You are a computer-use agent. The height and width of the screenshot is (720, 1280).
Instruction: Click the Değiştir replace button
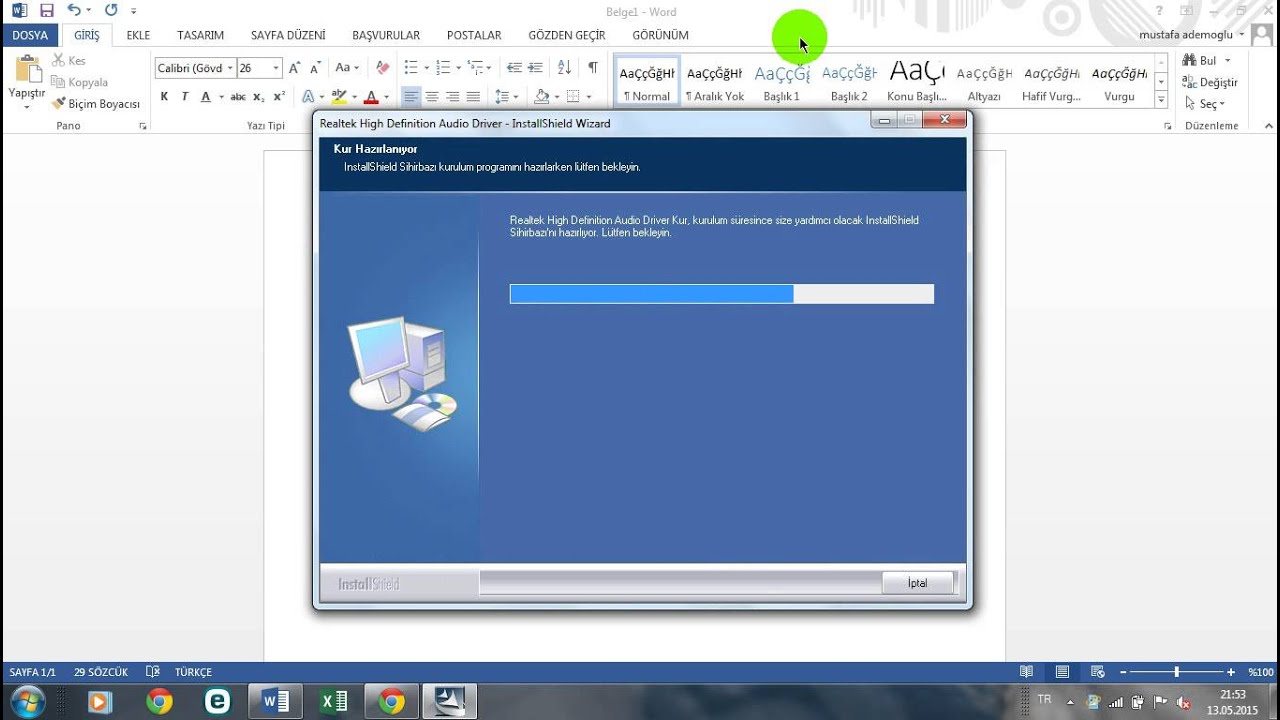tap(1210, 82)
